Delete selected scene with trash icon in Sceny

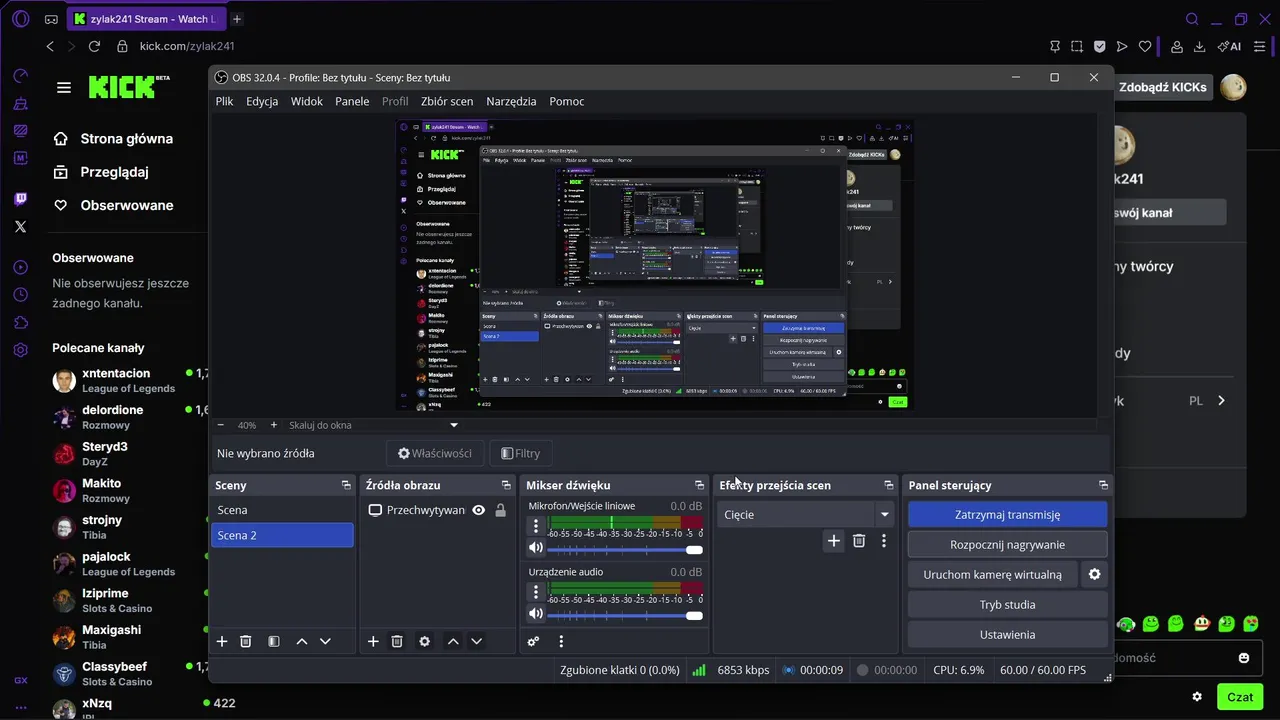(x=246, y=642)
